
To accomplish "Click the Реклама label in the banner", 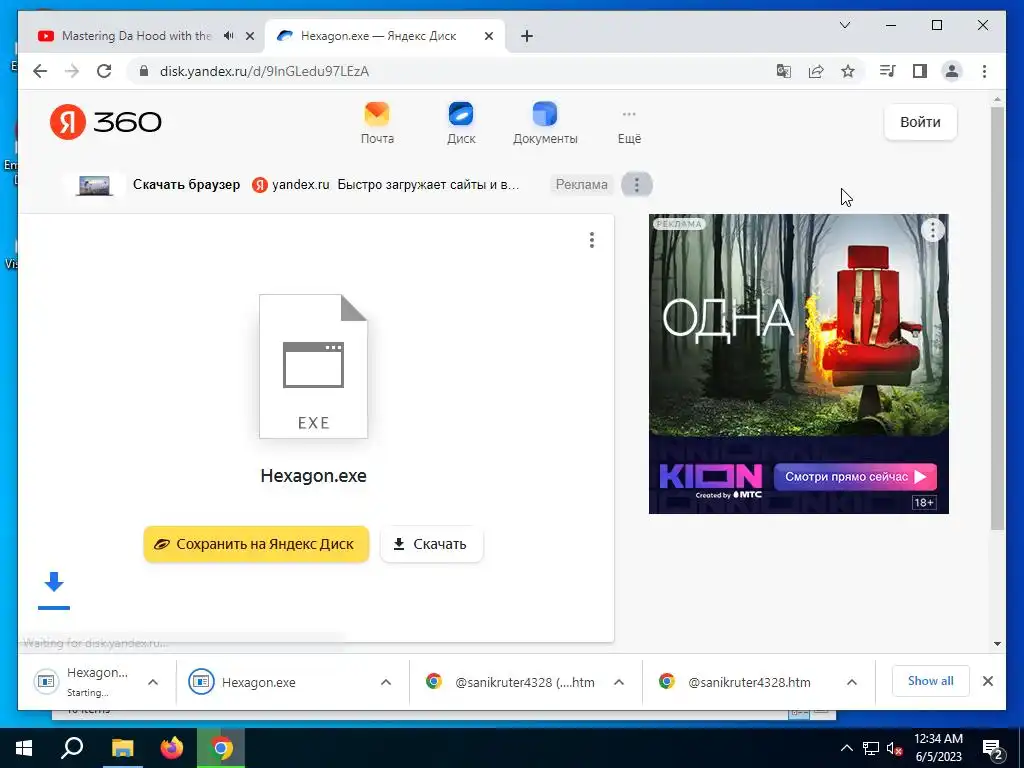I will [x=581, y=185].
